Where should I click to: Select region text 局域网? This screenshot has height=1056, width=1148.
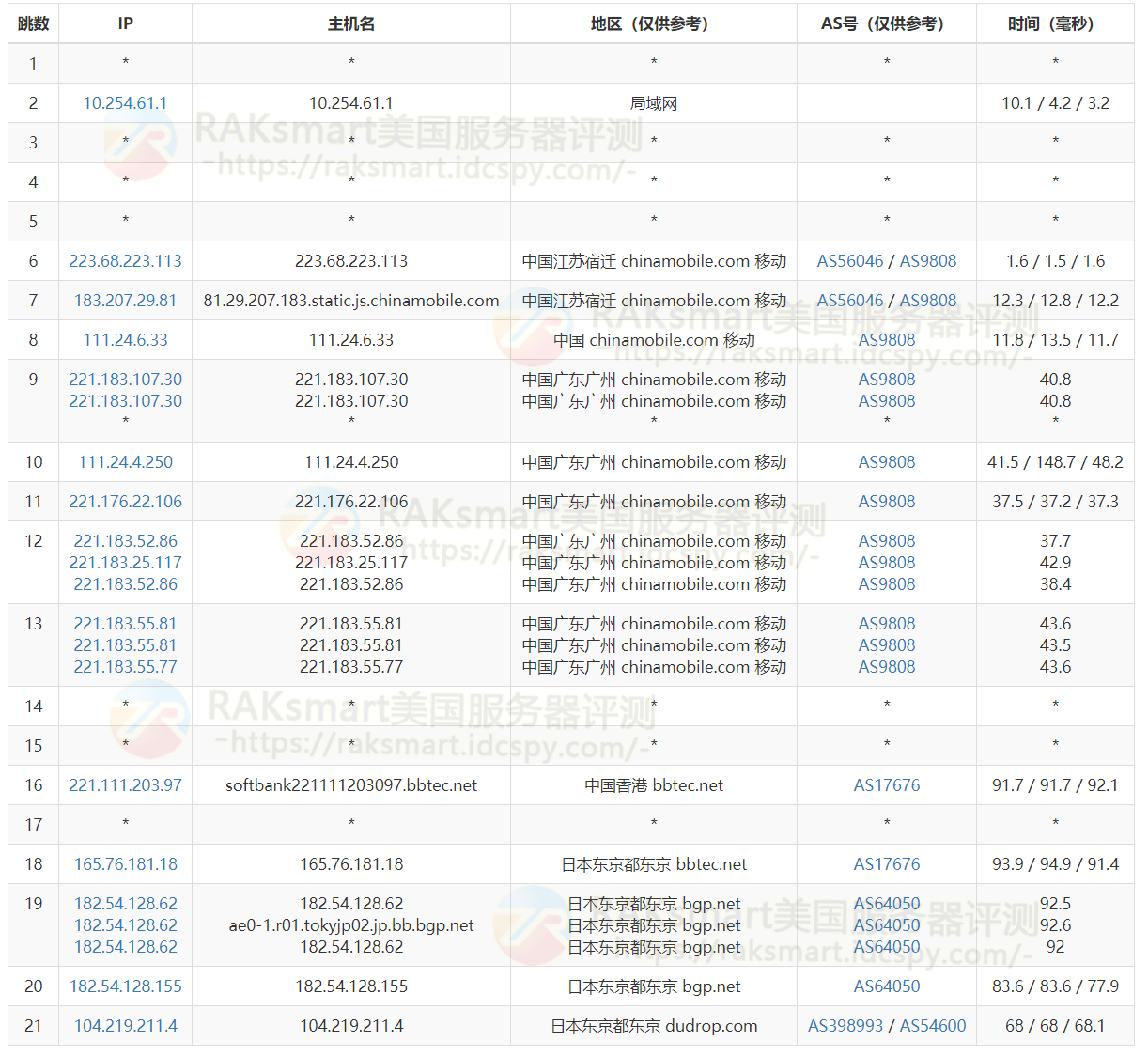(x=654, y=103)
